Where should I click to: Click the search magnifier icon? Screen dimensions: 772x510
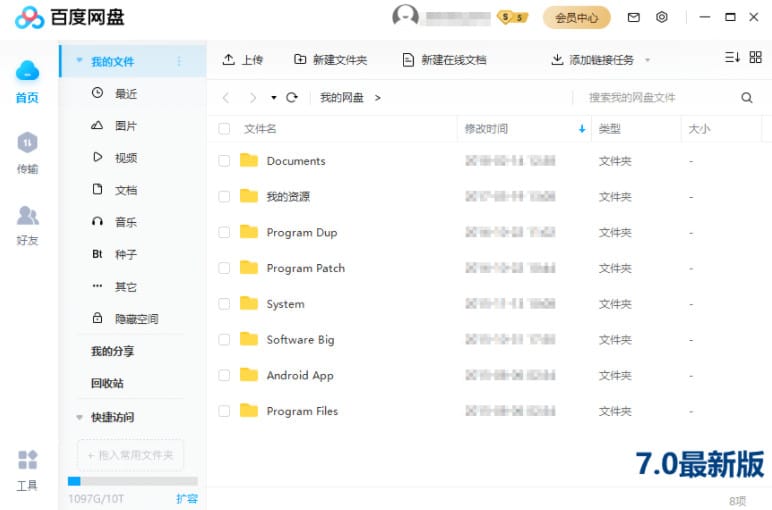point(746,97)
